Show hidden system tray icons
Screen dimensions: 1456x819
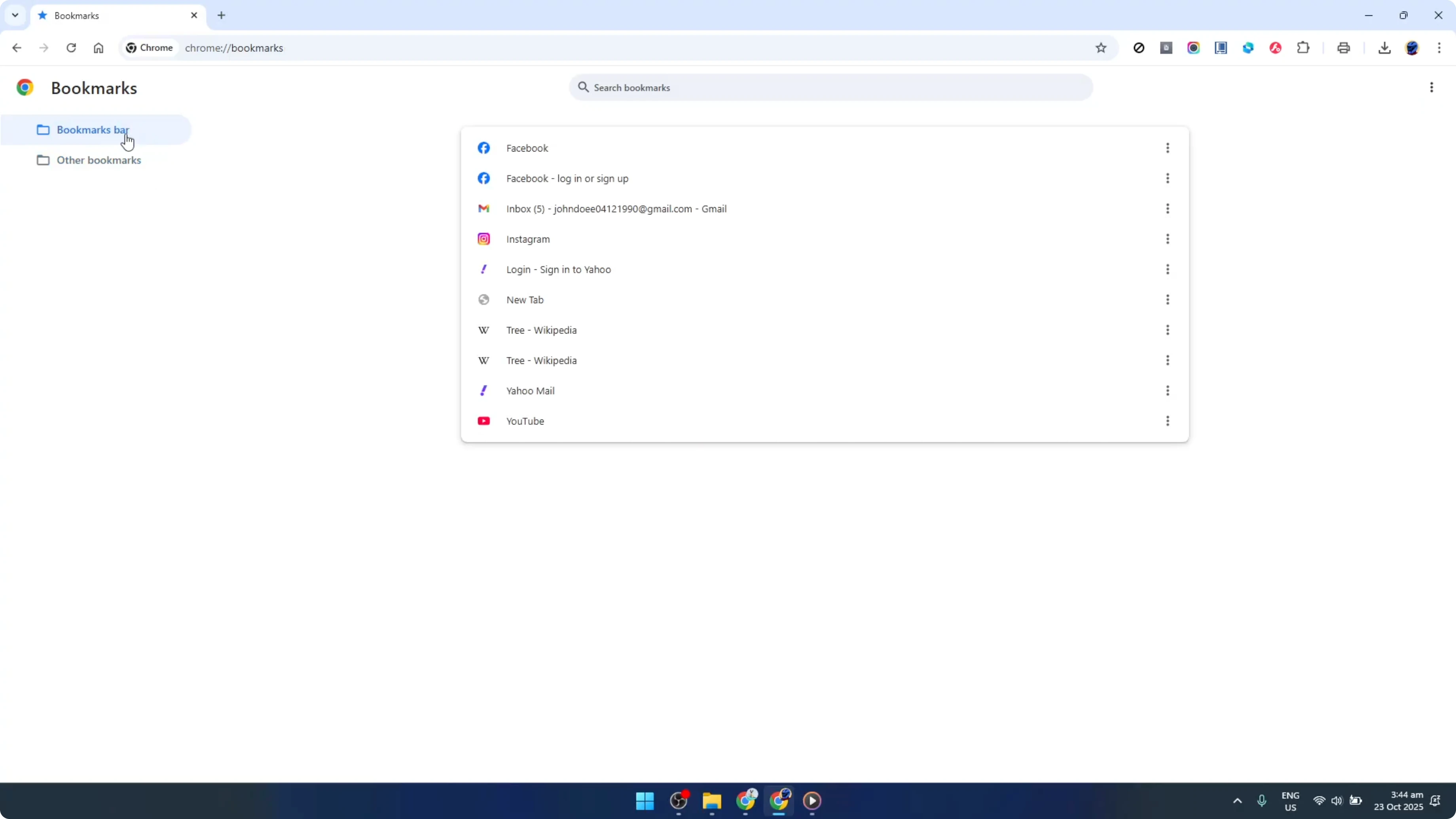(1237, 800)
